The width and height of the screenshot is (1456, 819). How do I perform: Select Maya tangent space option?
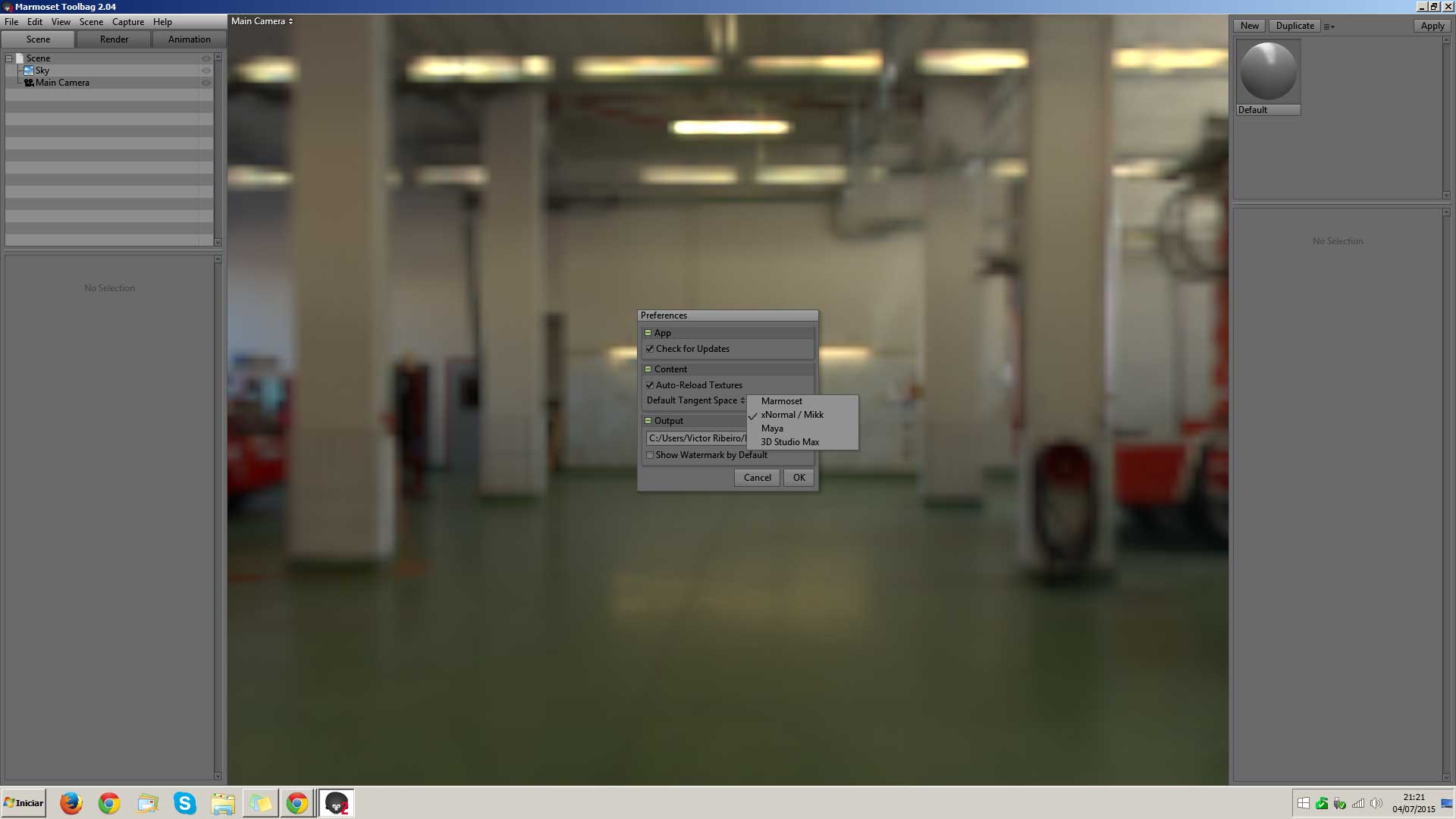pyautogui.click(x=803, y=428)
